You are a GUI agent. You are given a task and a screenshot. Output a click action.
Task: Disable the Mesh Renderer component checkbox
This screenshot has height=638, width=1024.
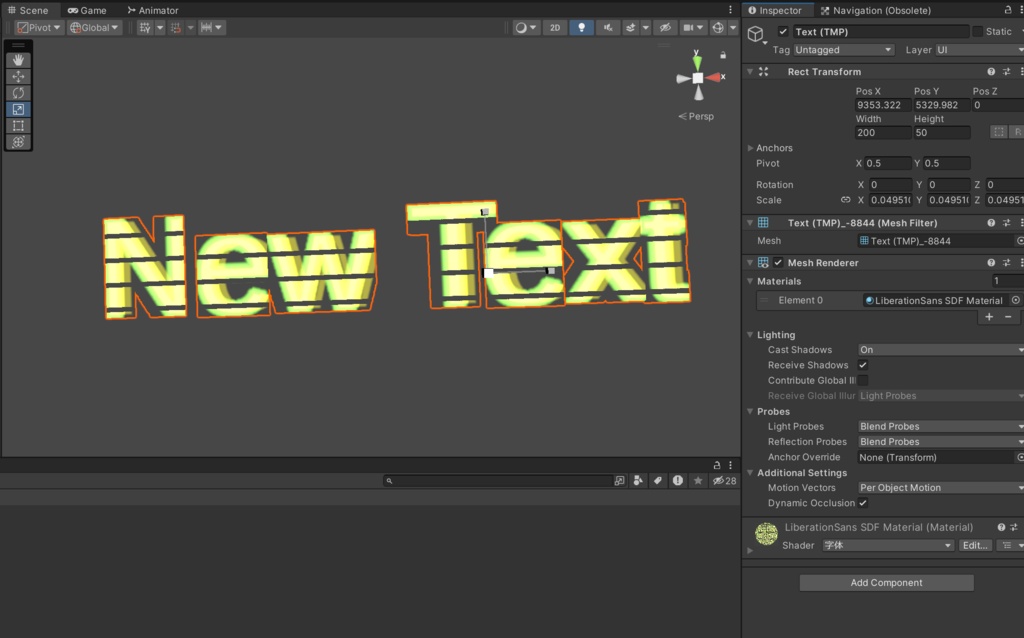coord(778,263)
